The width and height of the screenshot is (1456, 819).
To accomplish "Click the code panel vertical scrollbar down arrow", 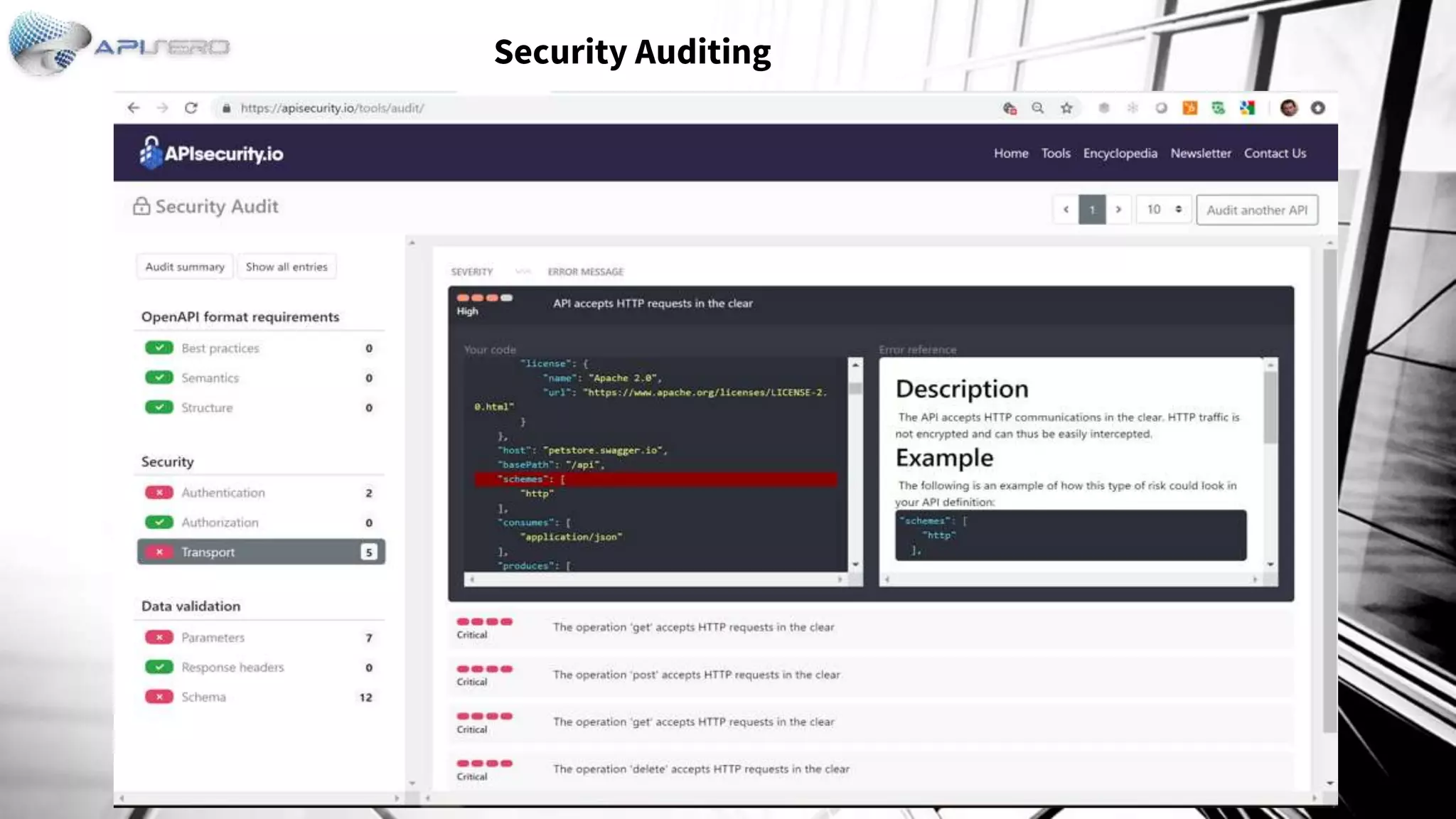I will (x=855, y=564).
